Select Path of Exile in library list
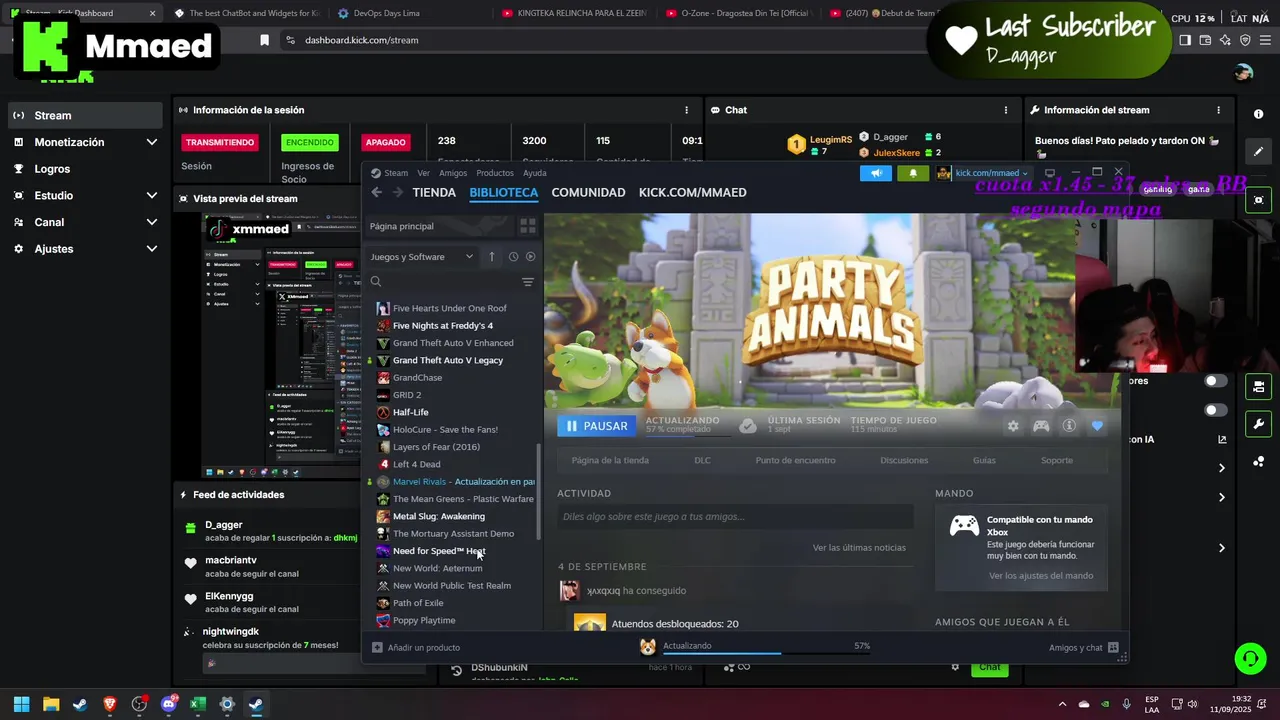1280x720 pixels. point(418,603)
